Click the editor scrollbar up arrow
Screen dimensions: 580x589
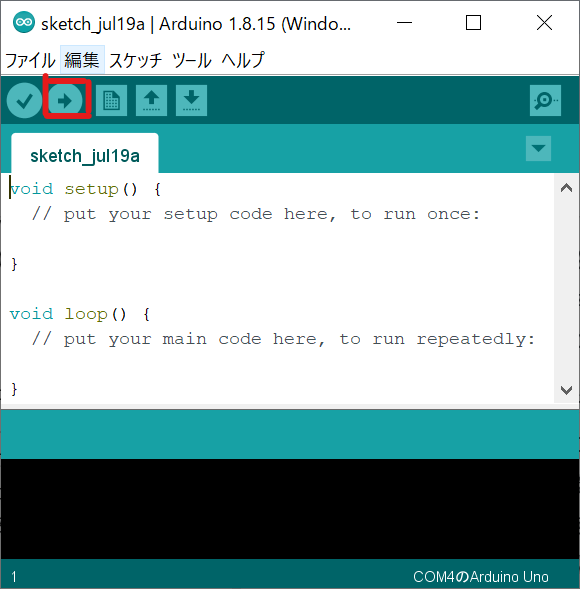point(566,187)
